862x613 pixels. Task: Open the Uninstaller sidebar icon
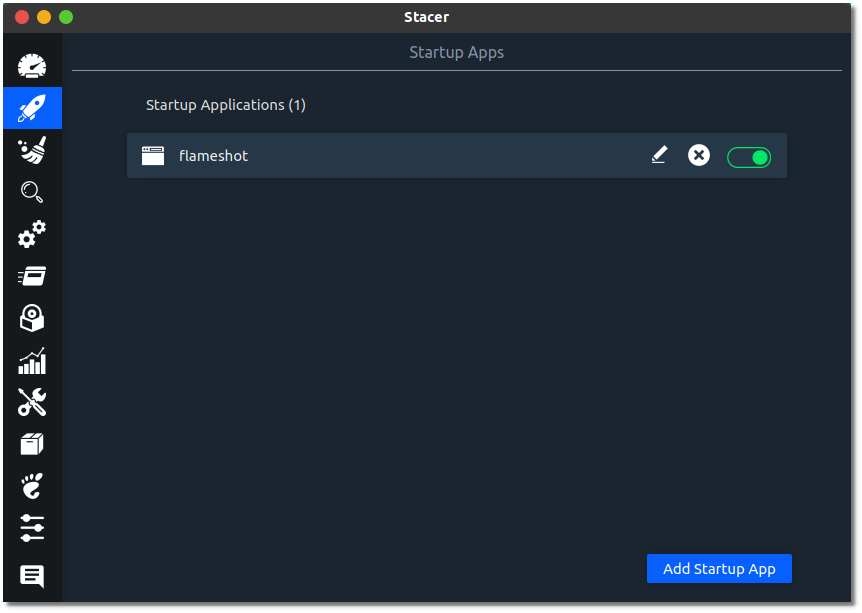(31, 318)
